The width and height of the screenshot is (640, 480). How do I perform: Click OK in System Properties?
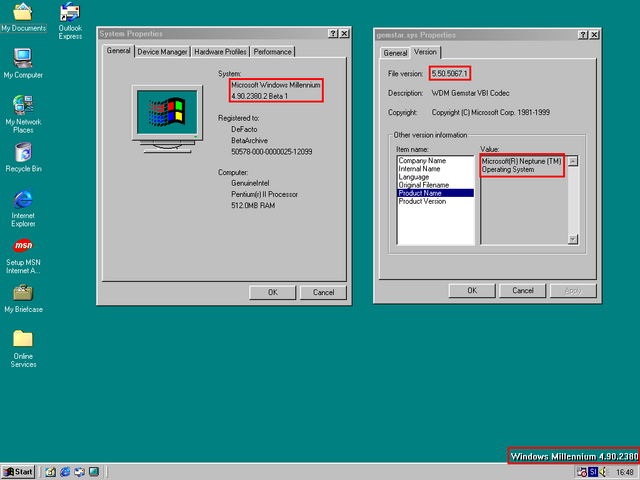[273, 292]
